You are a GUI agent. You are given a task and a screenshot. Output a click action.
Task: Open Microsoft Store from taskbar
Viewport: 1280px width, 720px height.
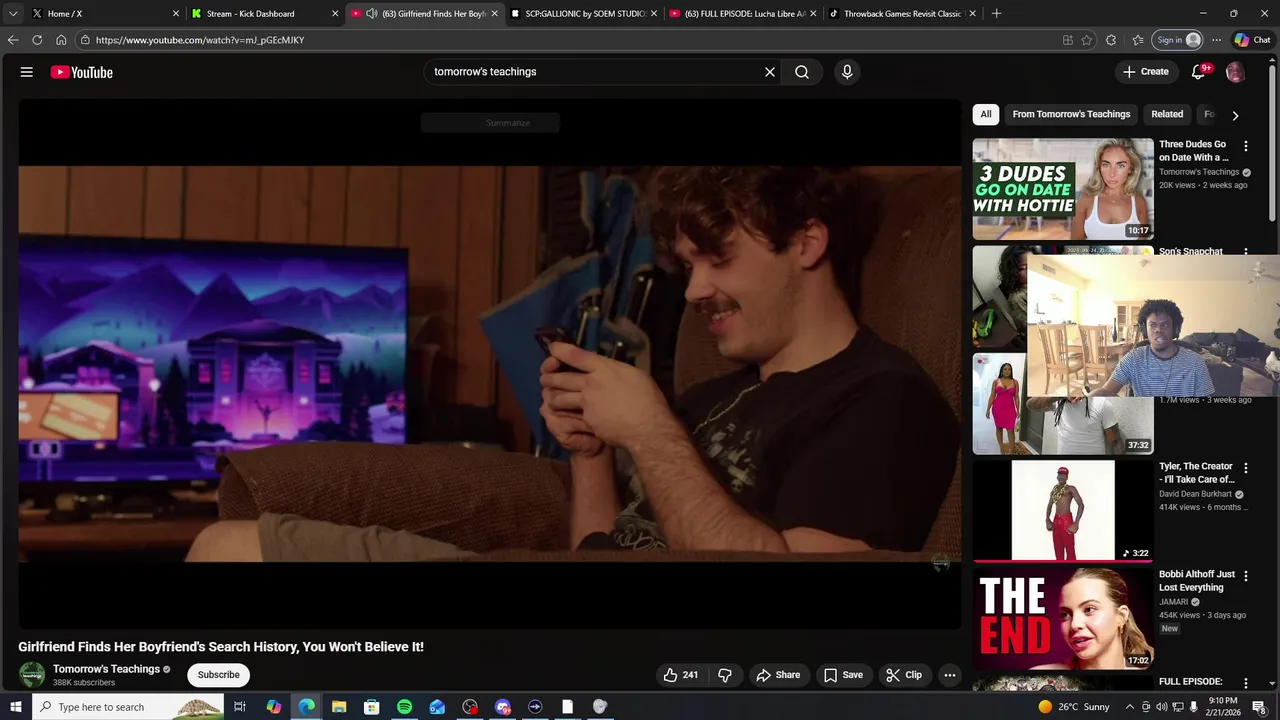(x=371, y=707)
